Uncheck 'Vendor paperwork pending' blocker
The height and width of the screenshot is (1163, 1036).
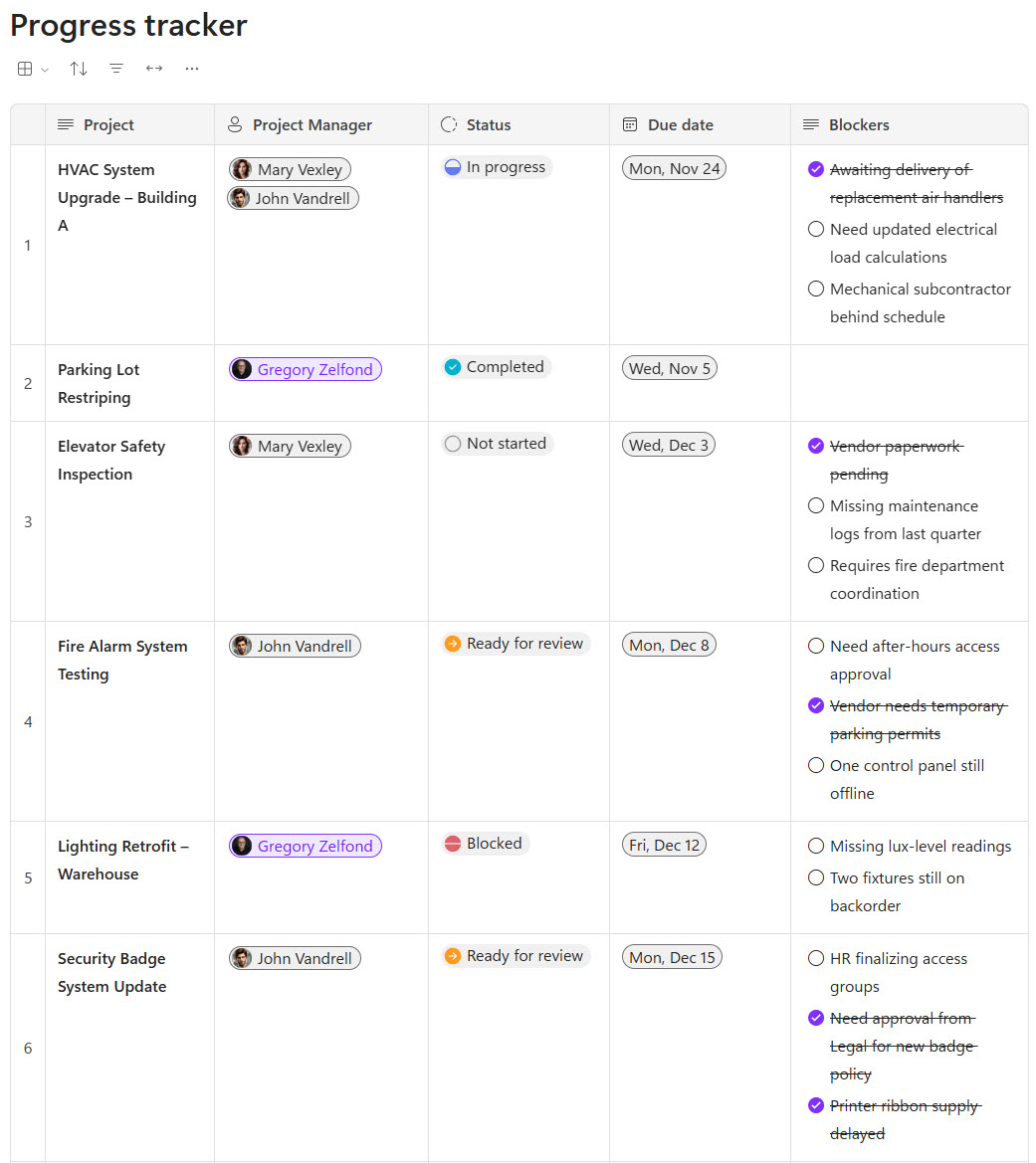816,447
